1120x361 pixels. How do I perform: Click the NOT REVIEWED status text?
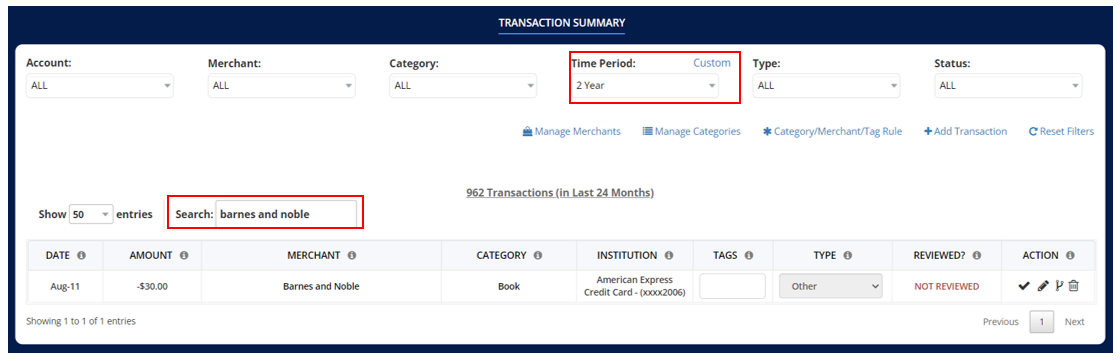pos(947,286)
